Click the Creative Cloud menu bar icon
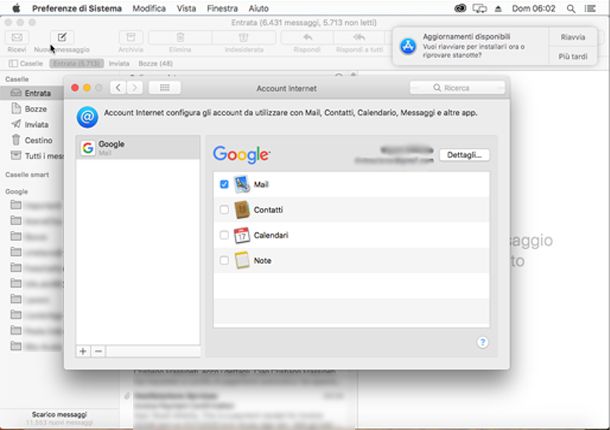 tap(460, 8)
